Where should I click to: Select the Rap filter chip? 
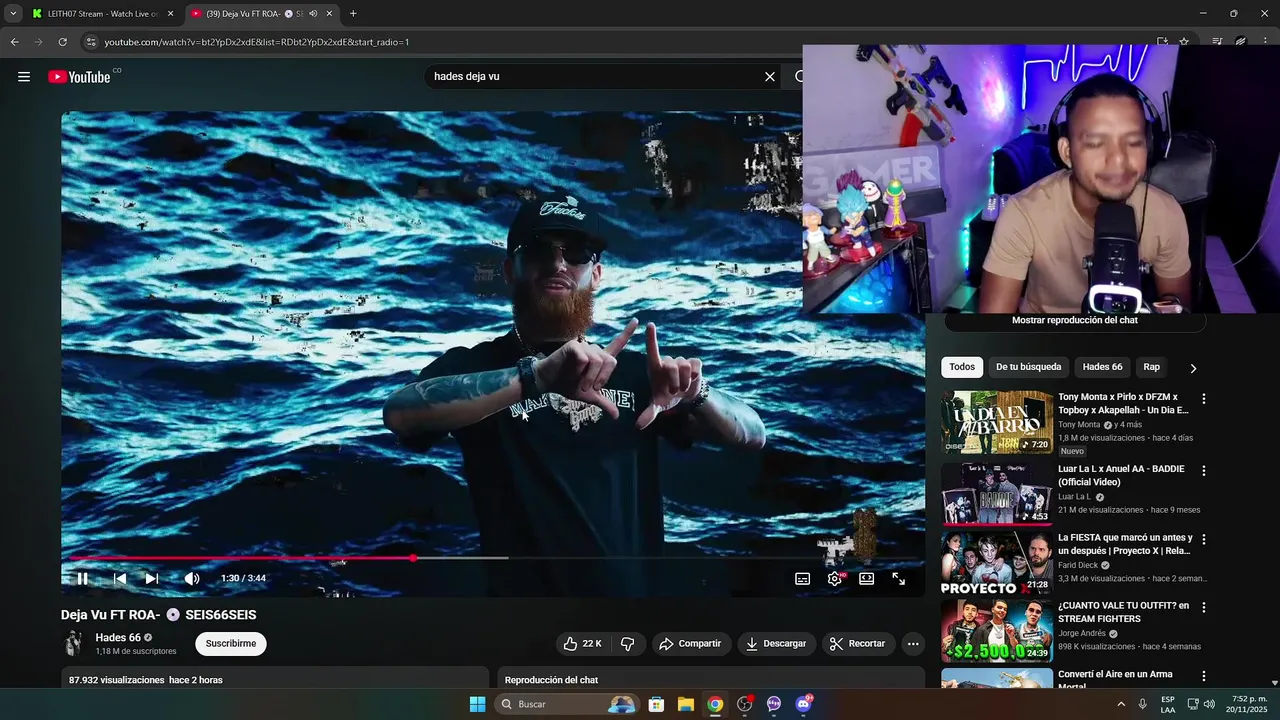(1151, 367)
